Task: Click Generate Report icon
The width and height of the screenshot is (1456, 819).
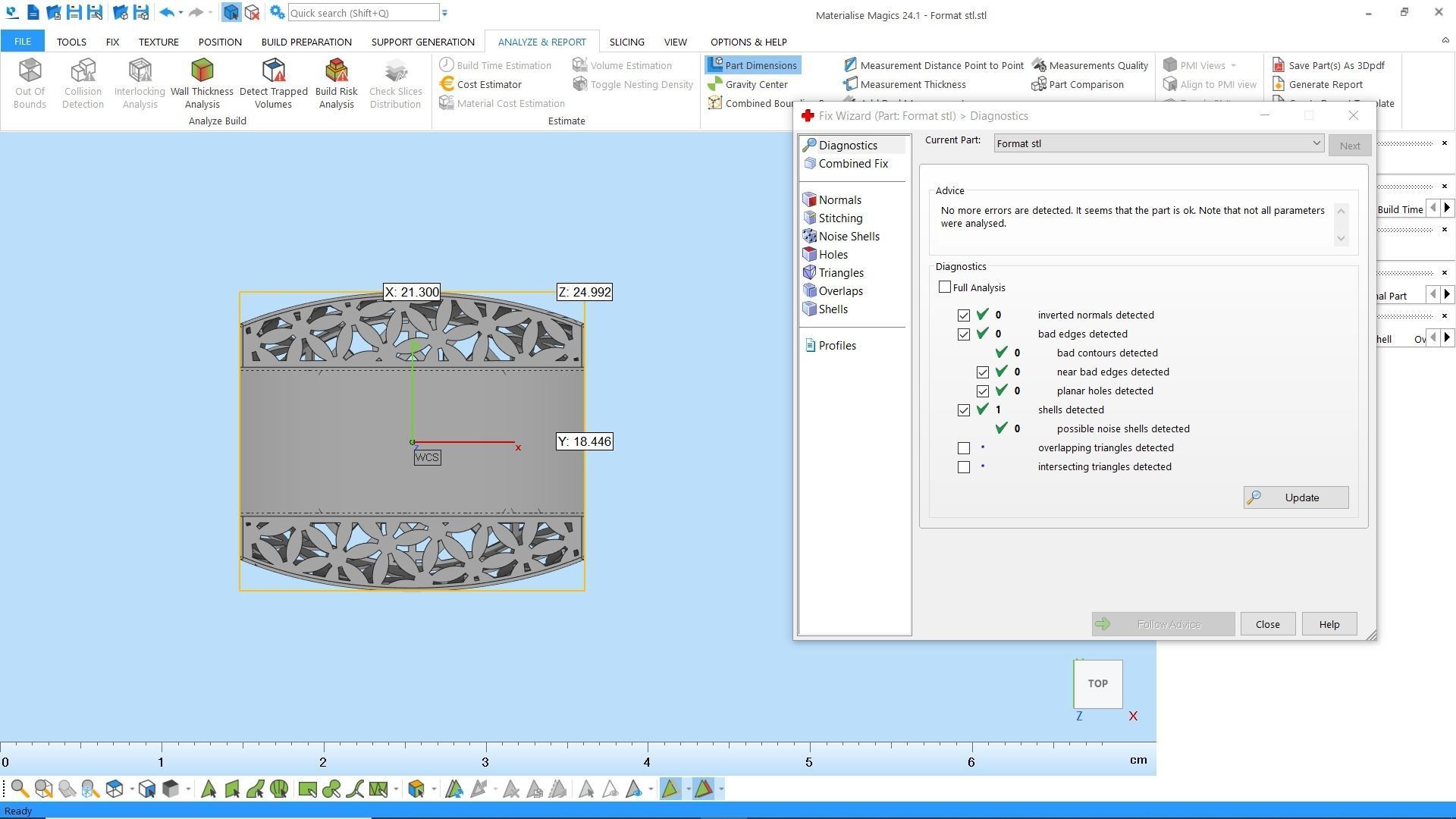Action: coord(1325,84)
